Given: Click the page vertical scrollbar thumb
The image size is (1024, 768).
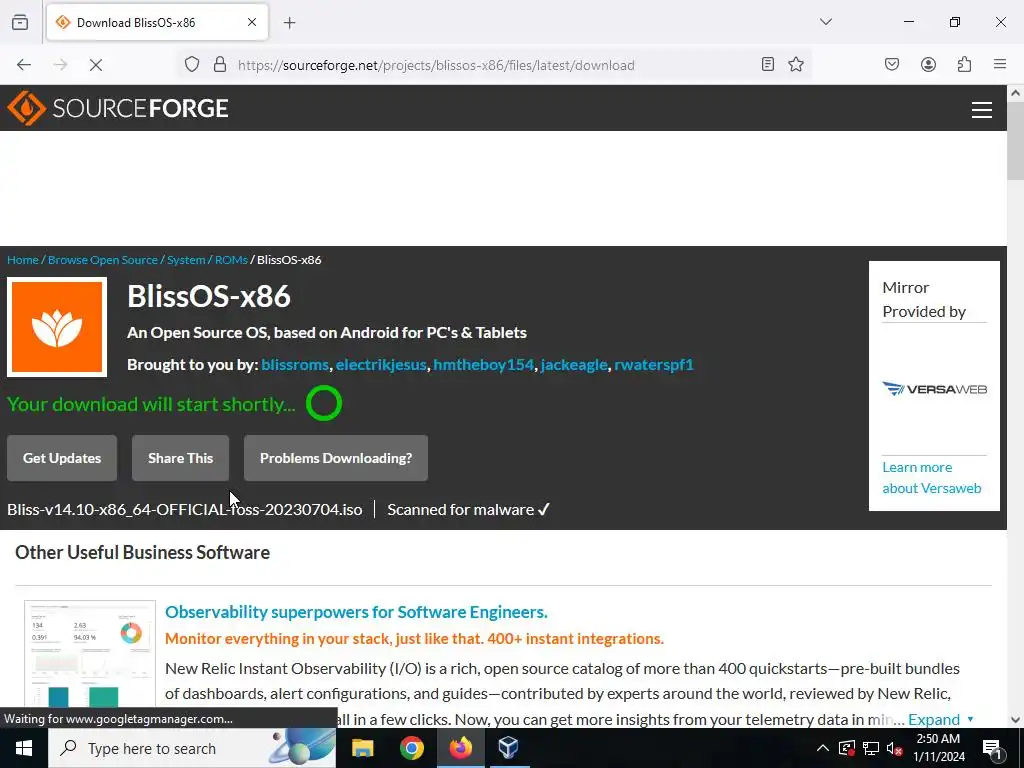Looking at the screenshot, I should point(1016,140).
